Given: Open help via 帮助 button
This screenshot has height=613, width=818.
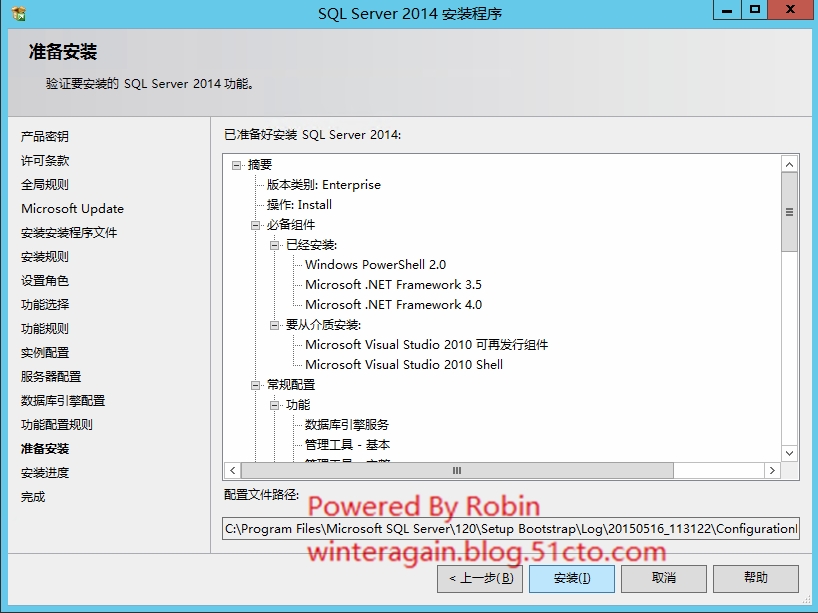Looking at the screenshot, I should [x=755, y=579].
